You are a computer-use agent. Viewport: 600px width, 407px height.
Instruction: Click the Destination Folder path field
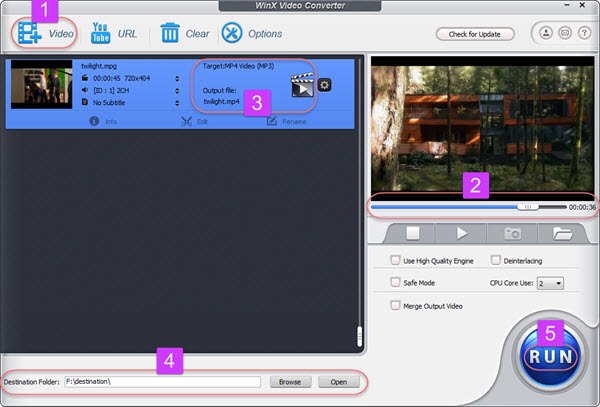(x=163, y=382)
